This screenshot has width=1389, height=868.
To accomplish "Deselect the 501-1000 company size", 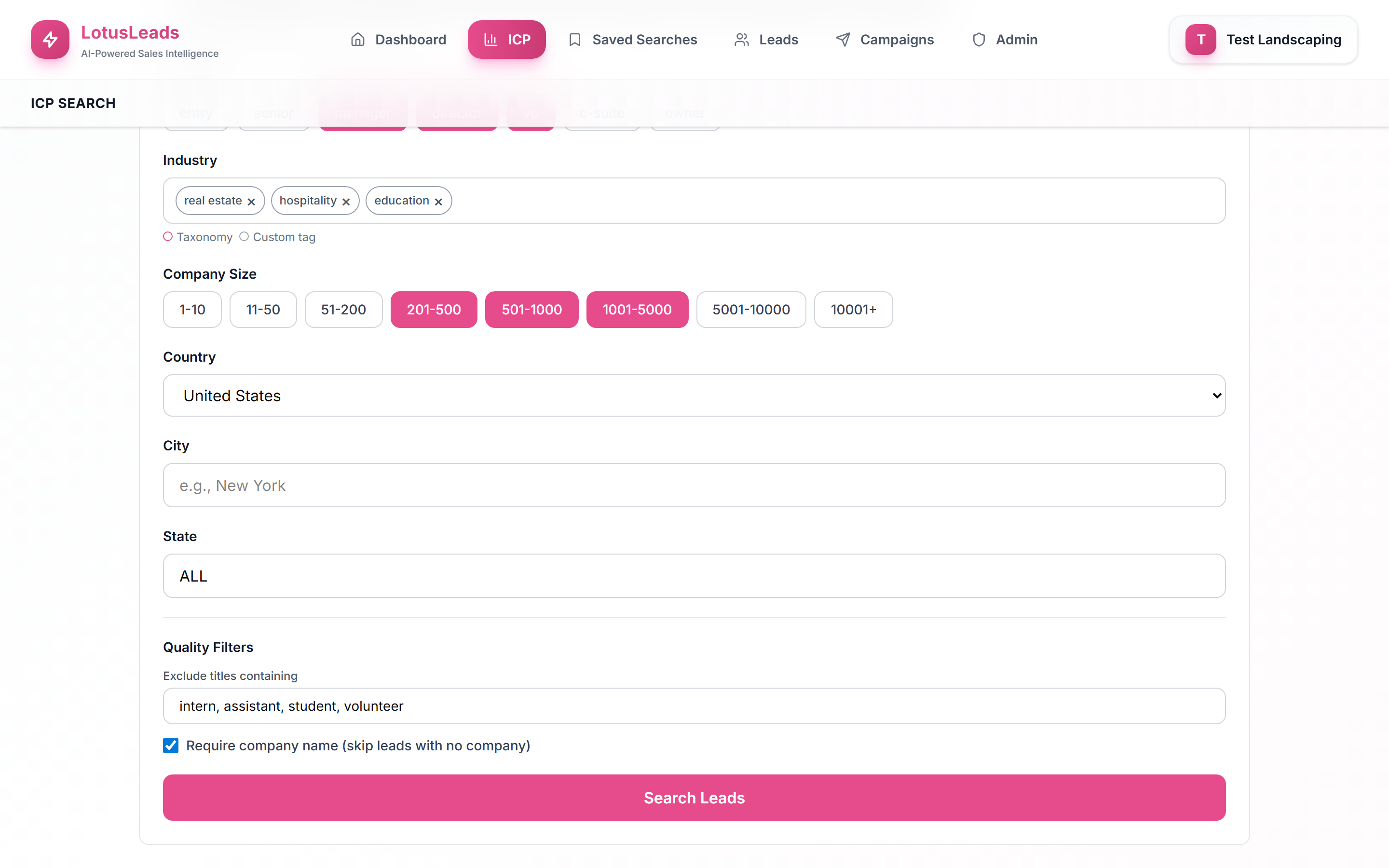I will pos(532,310).
